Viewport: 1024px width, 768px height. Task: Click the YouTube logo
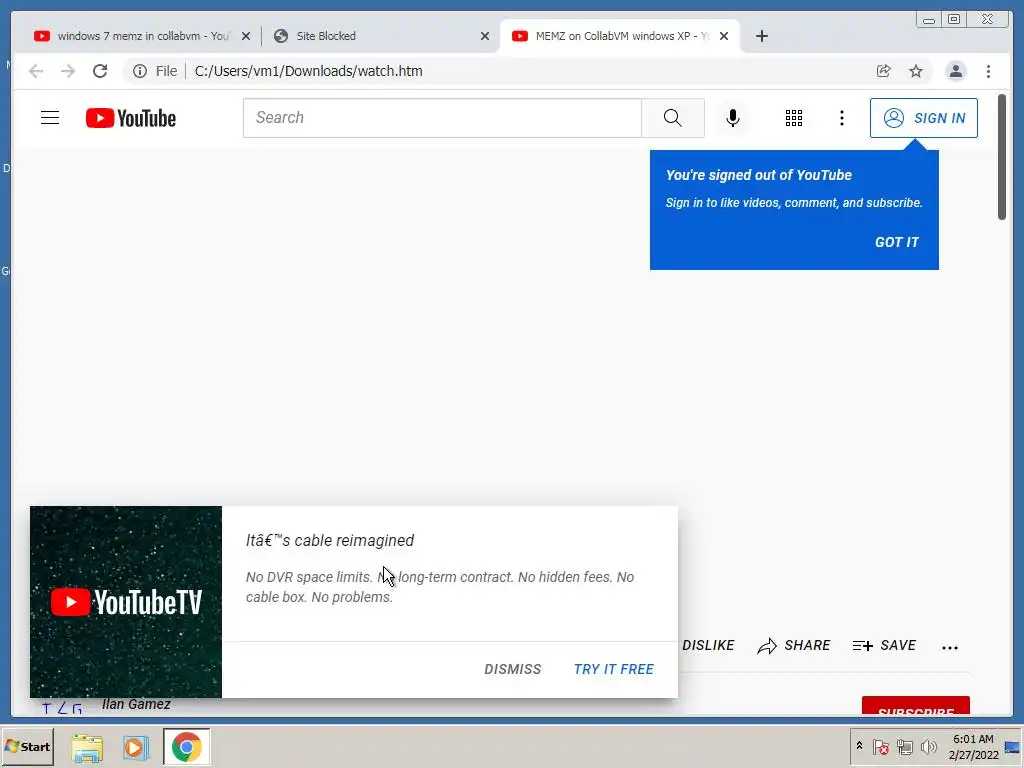pyautogui.click(x=131, y=118)
